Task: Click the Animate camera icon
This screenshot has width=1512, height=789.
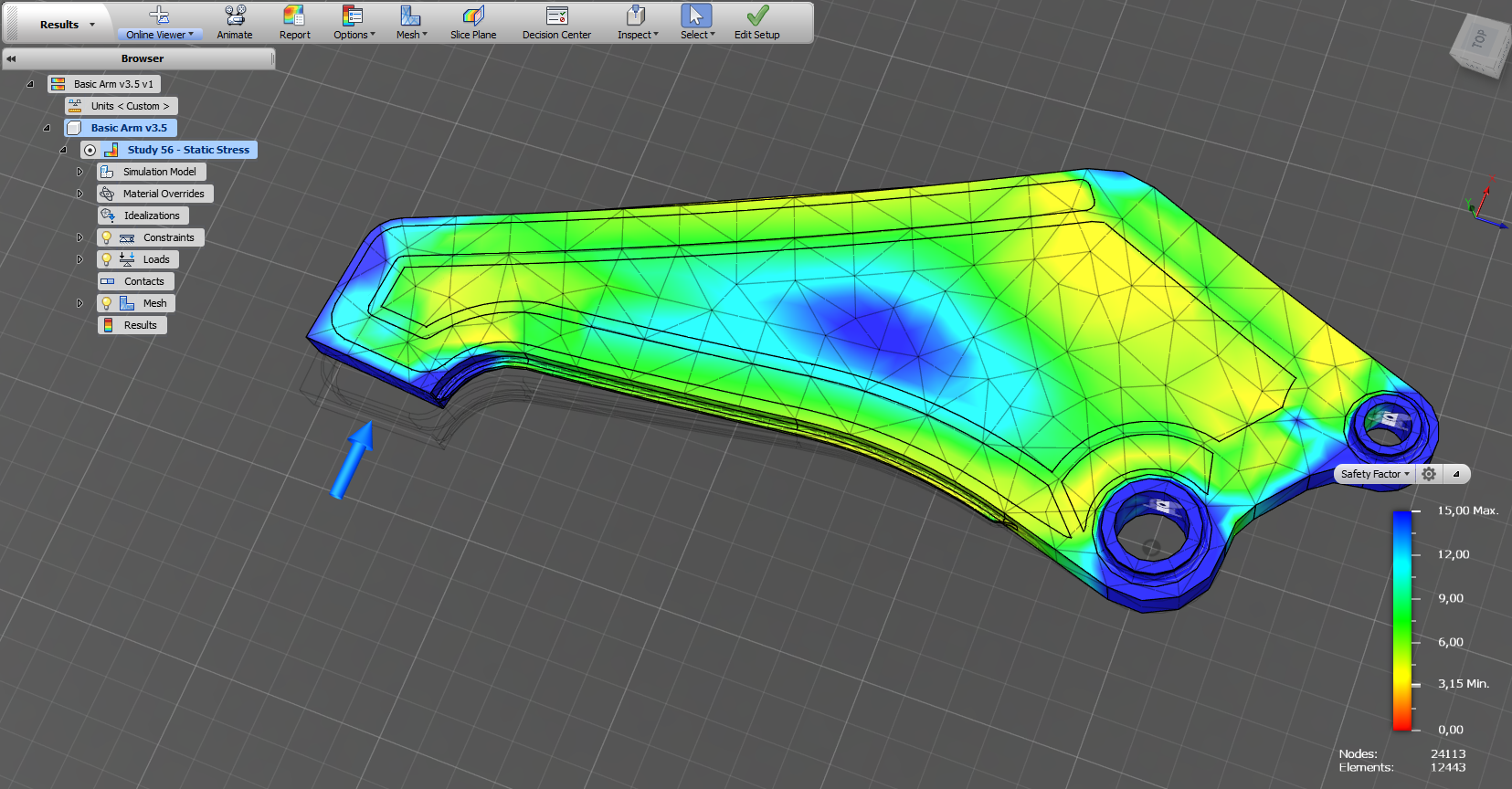Action: pos(235,16)
